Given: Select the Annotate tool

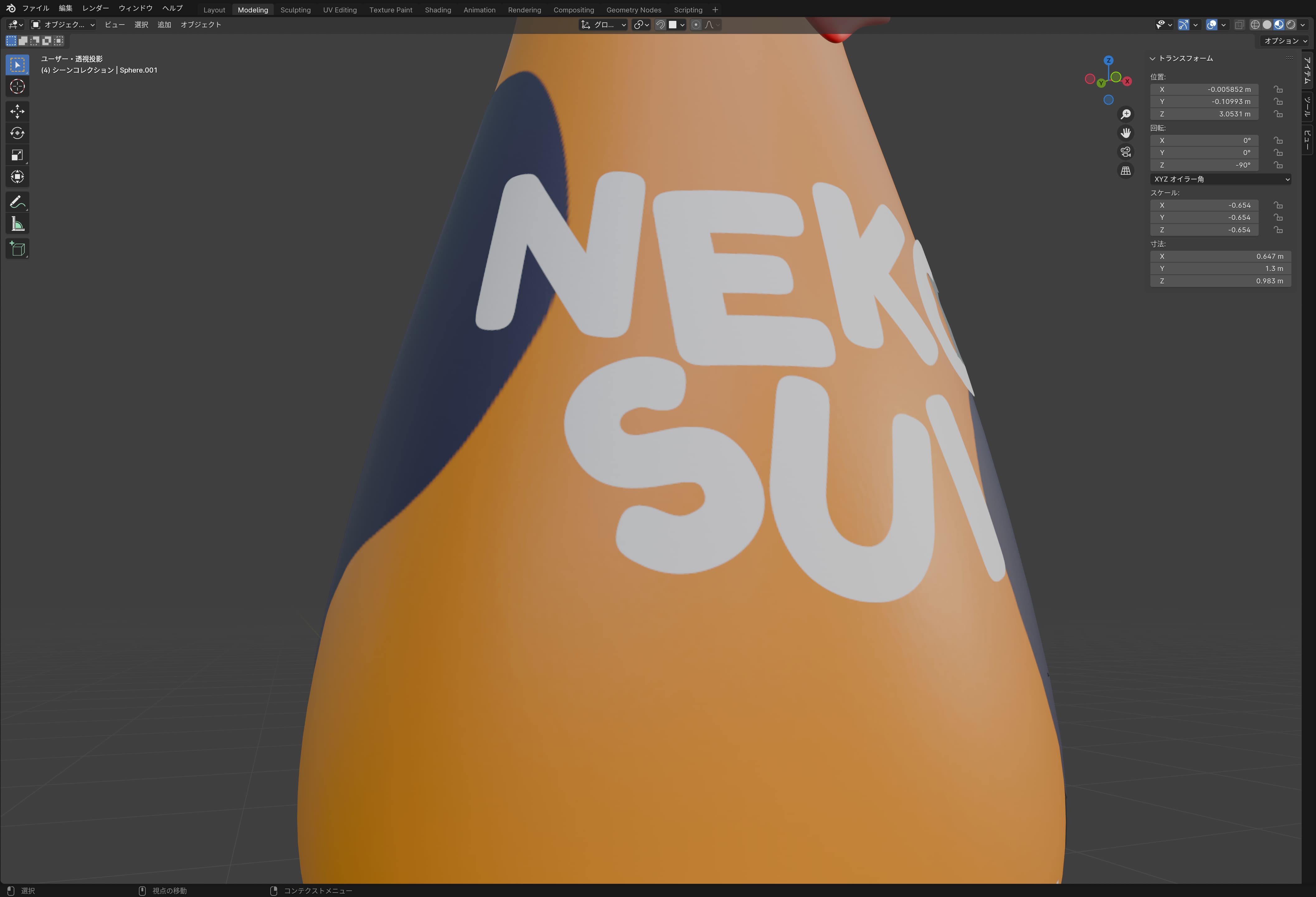Looking at the screenshot, I should [17, 202].
